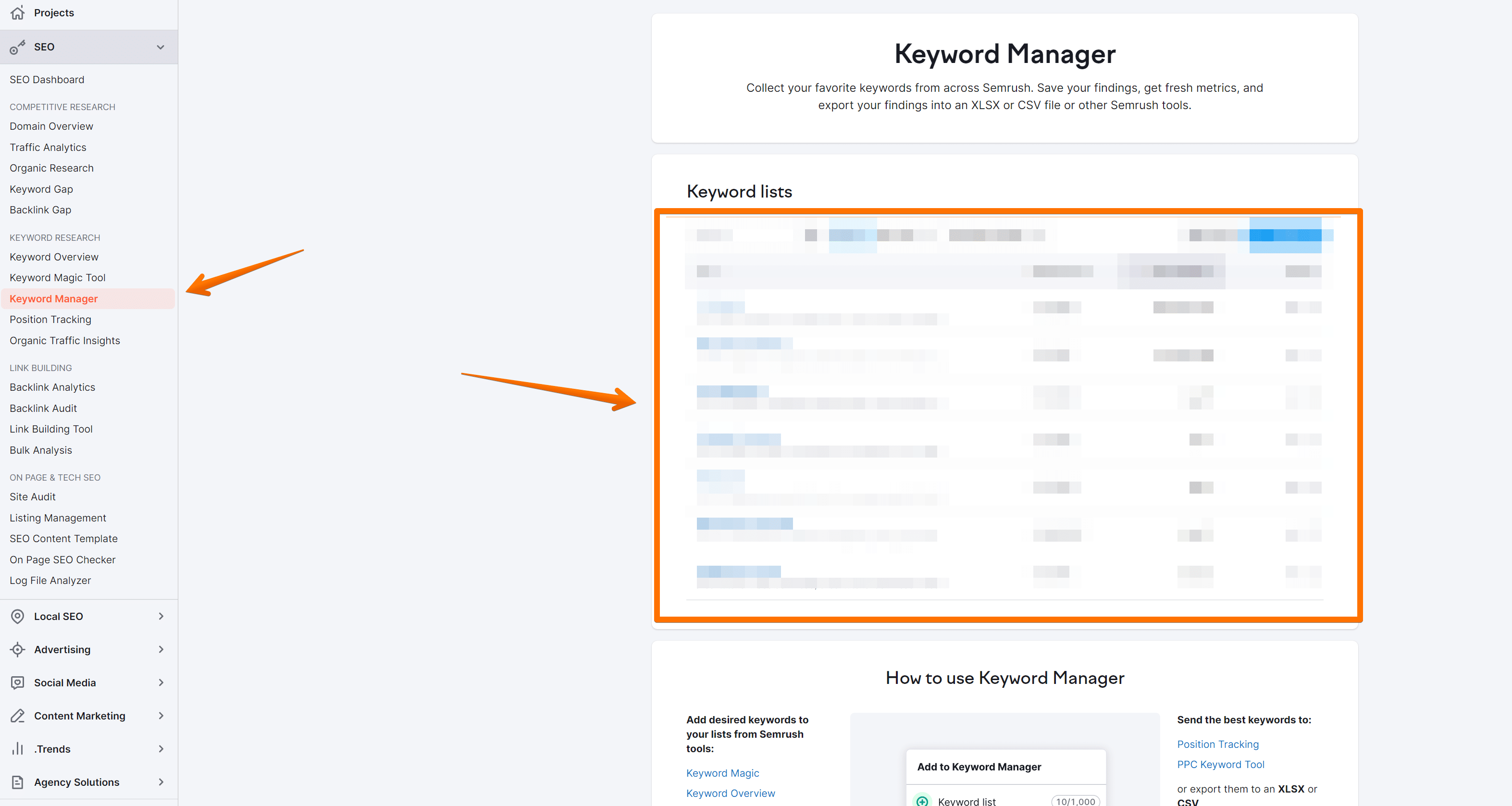
Task: Open Traffic Analytics
Action: click(x=48, y=148)
